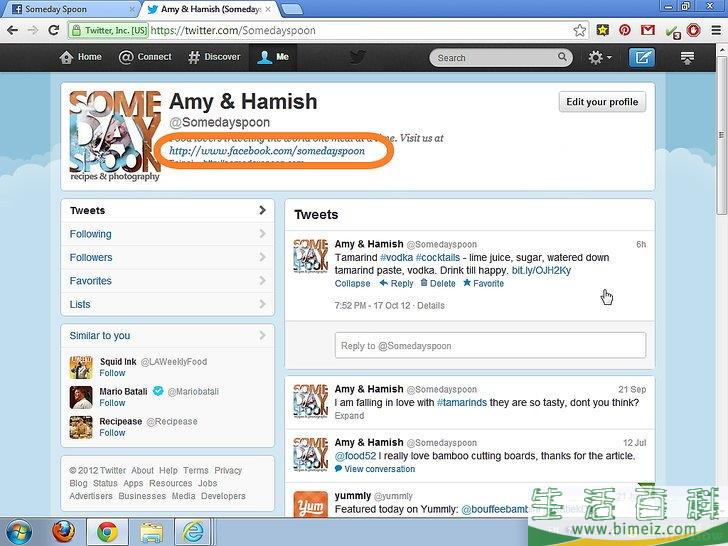The height and width of the screenshot is (546, 728).
Task: Open the Help footer link
Action: coord(168,470)
